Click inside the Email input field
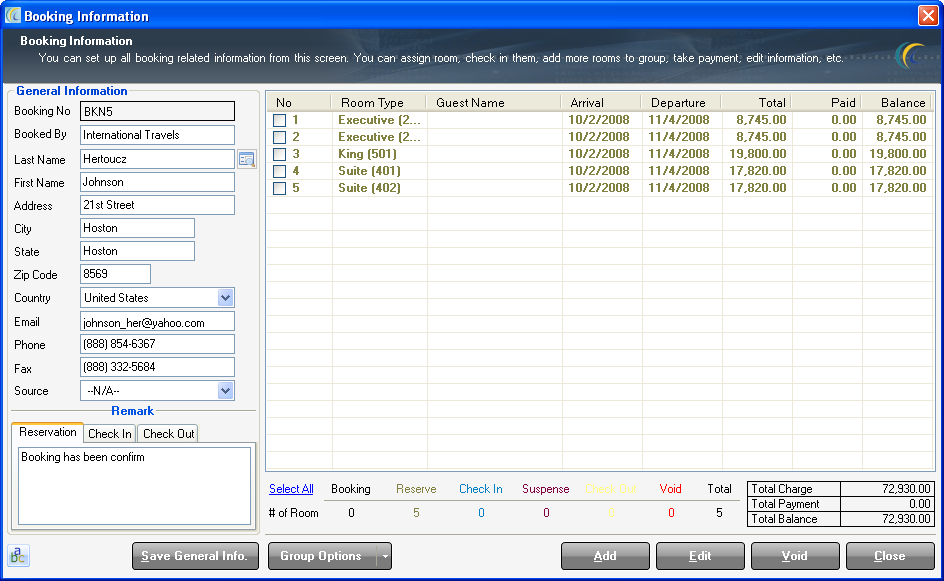This screenshot has width=944, height=581. click(x=156, y=320)
